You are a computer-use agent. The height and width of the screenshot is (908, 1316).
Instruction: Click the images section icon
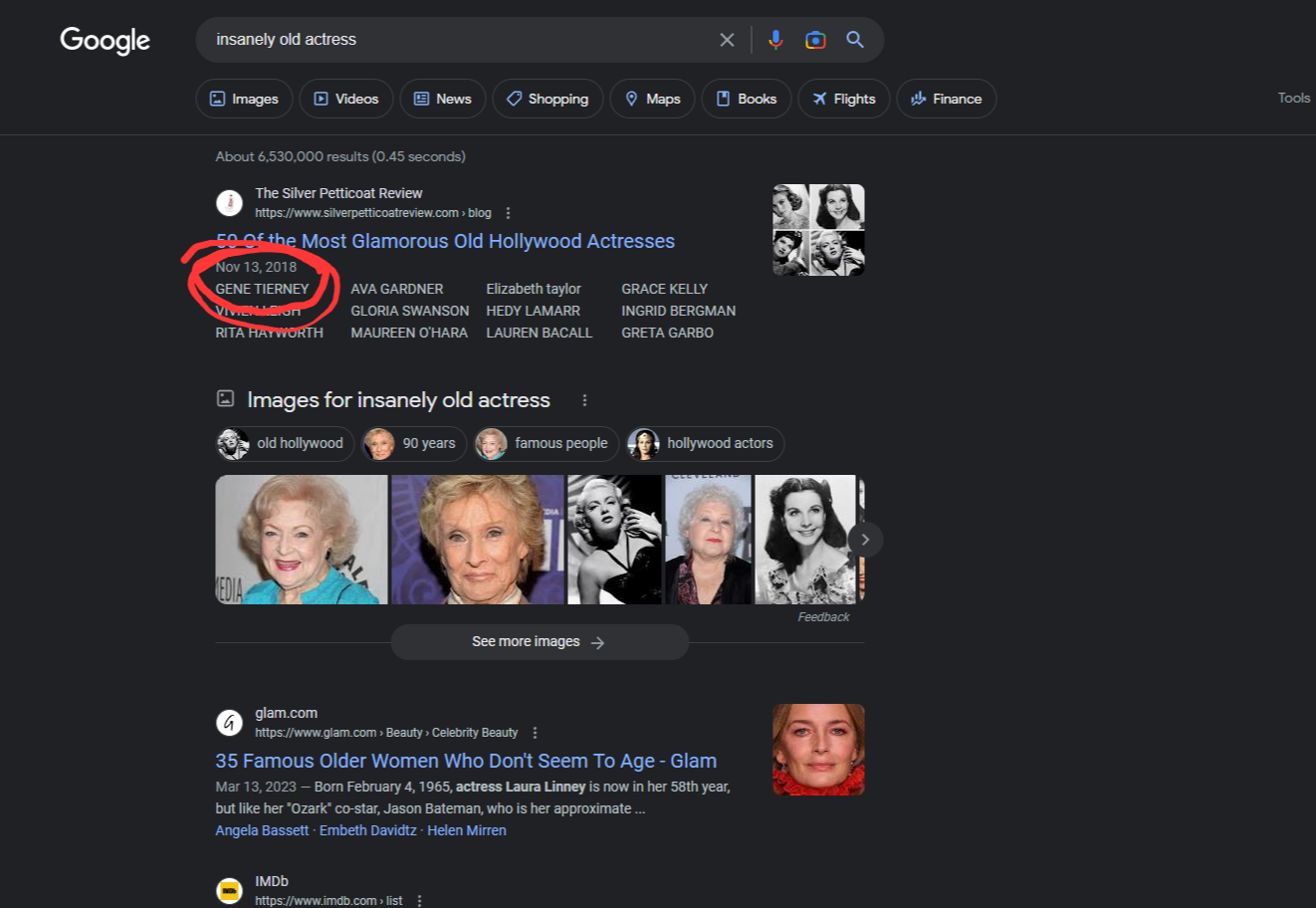click(x=226, y=398)
